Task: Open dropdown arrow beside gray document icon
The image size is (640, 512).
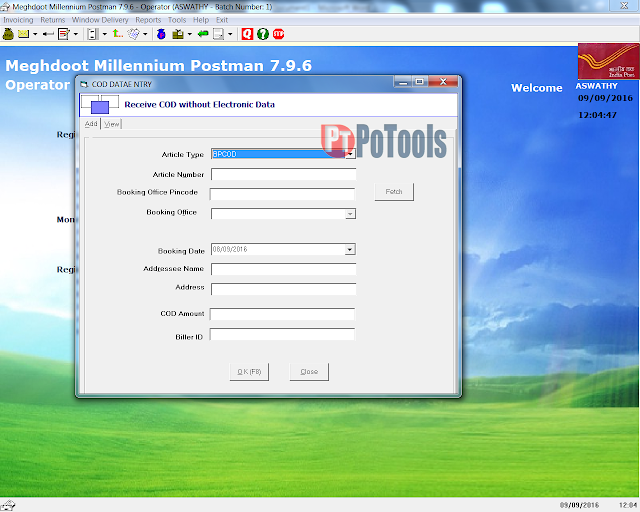Action: [x=230, y=34]
